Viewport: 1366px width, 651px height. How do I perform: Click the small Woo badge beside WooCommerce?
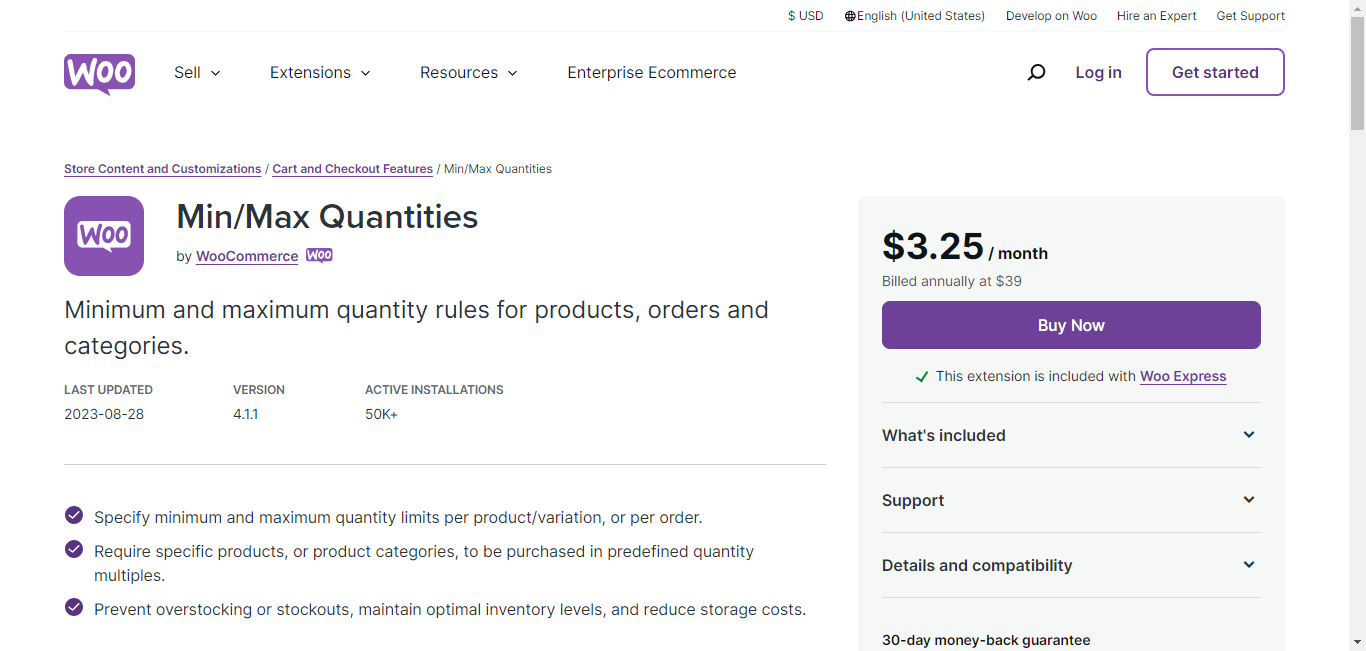click(319, 255)
